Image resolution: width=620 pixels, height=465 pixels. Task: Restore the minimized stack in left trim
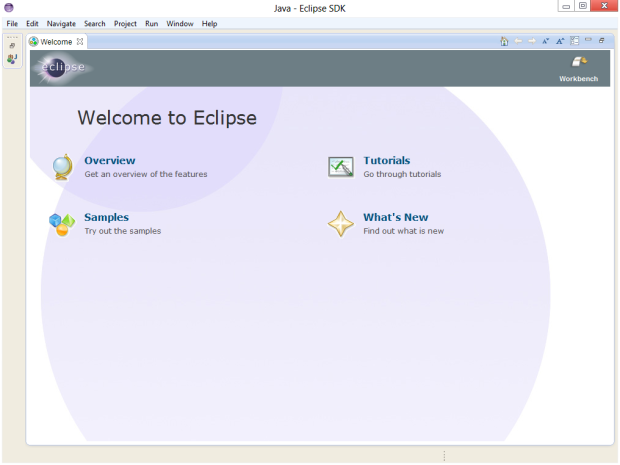[12, 45]
